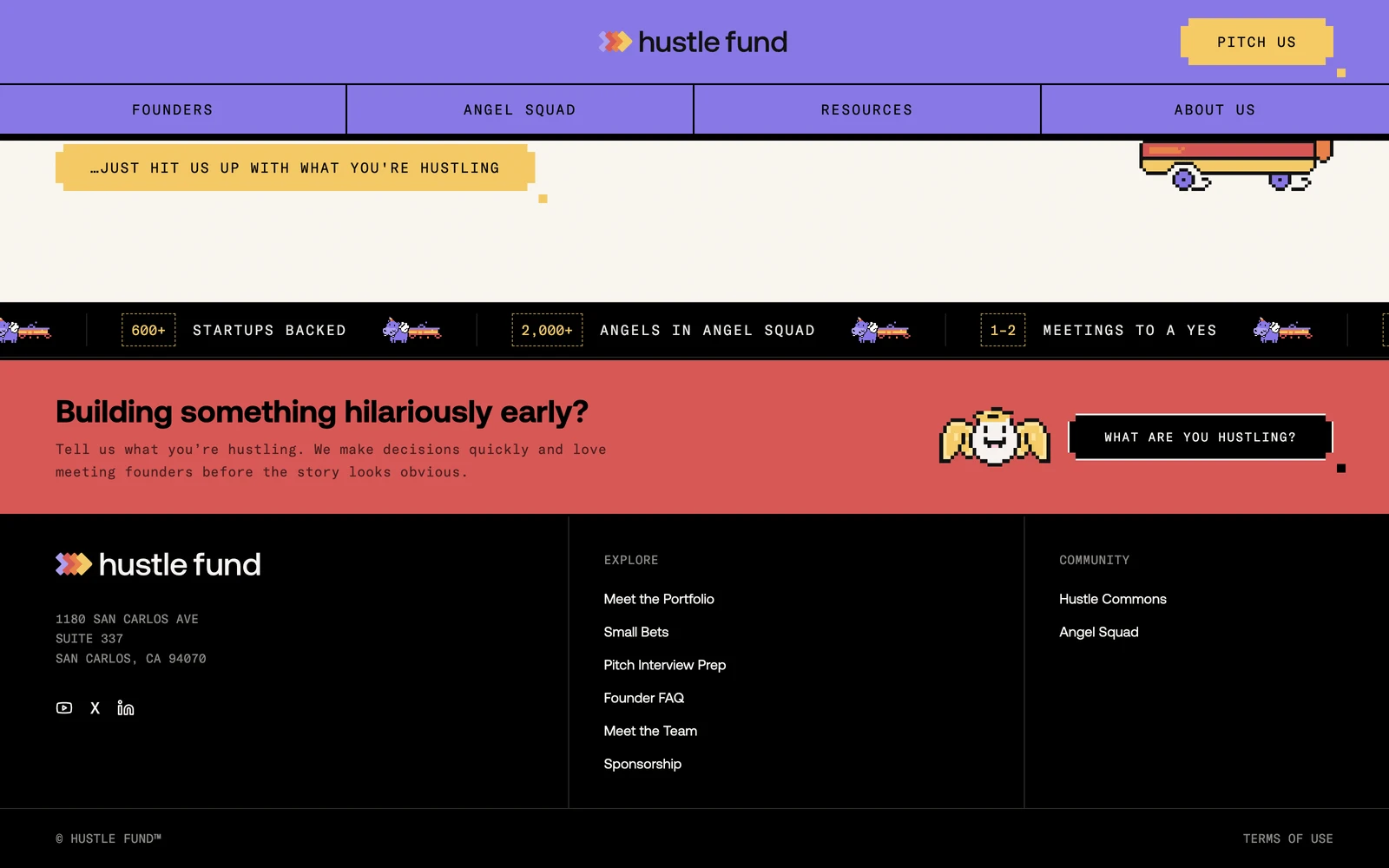Image resolution: width=1389 pixels, height=868 pixels.
Task: Click the hustle fund logo in header
Action: tap(693, 42)
